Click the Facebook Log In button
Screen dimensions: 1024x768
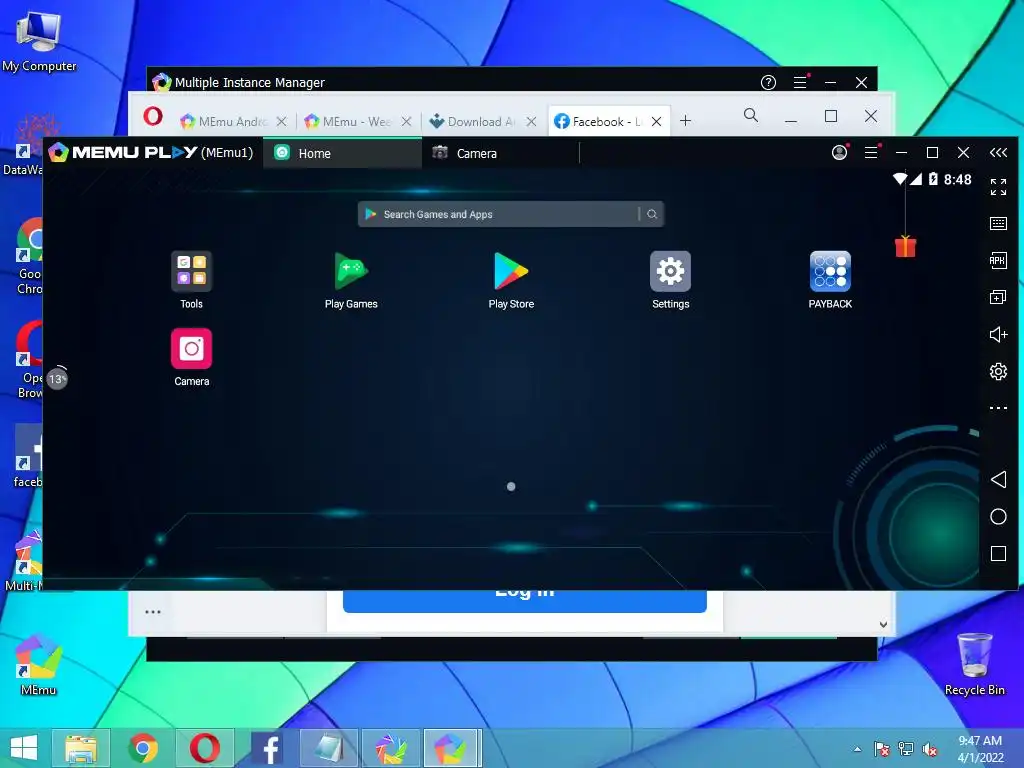(524, 601)
